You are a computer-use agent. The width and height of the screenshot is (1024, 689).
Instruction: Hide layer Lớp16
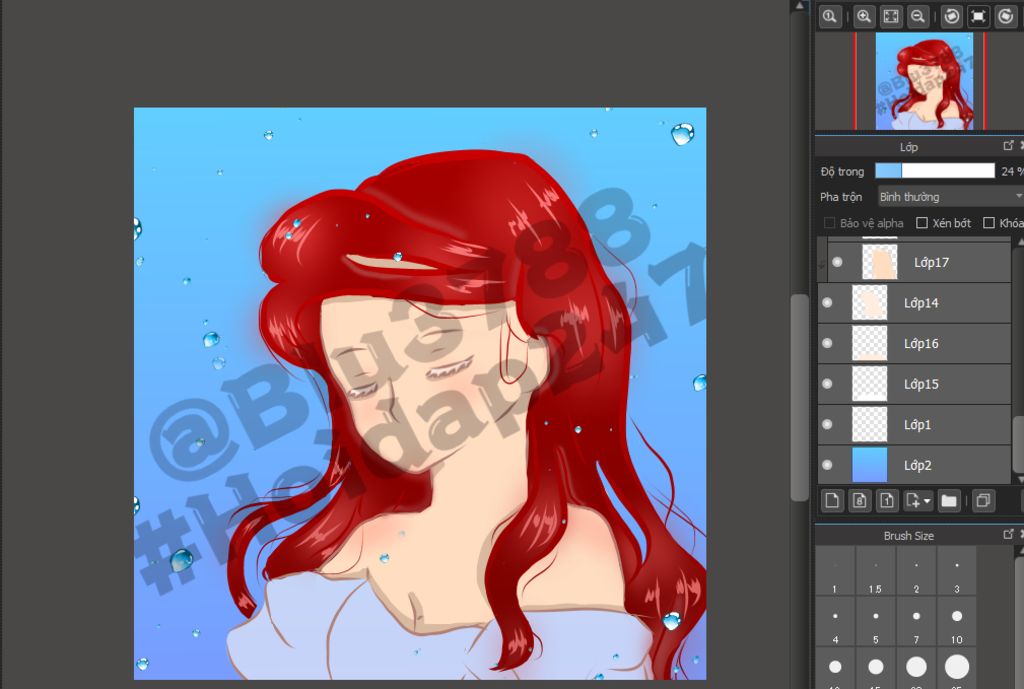(827, 344)
